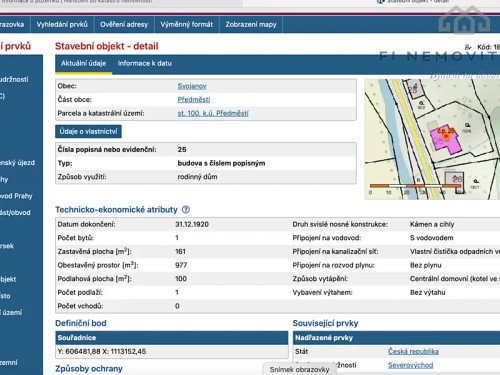The image size is (500, 375).
Task: Open the Vyhledání prvků menu
Action: 62,24
